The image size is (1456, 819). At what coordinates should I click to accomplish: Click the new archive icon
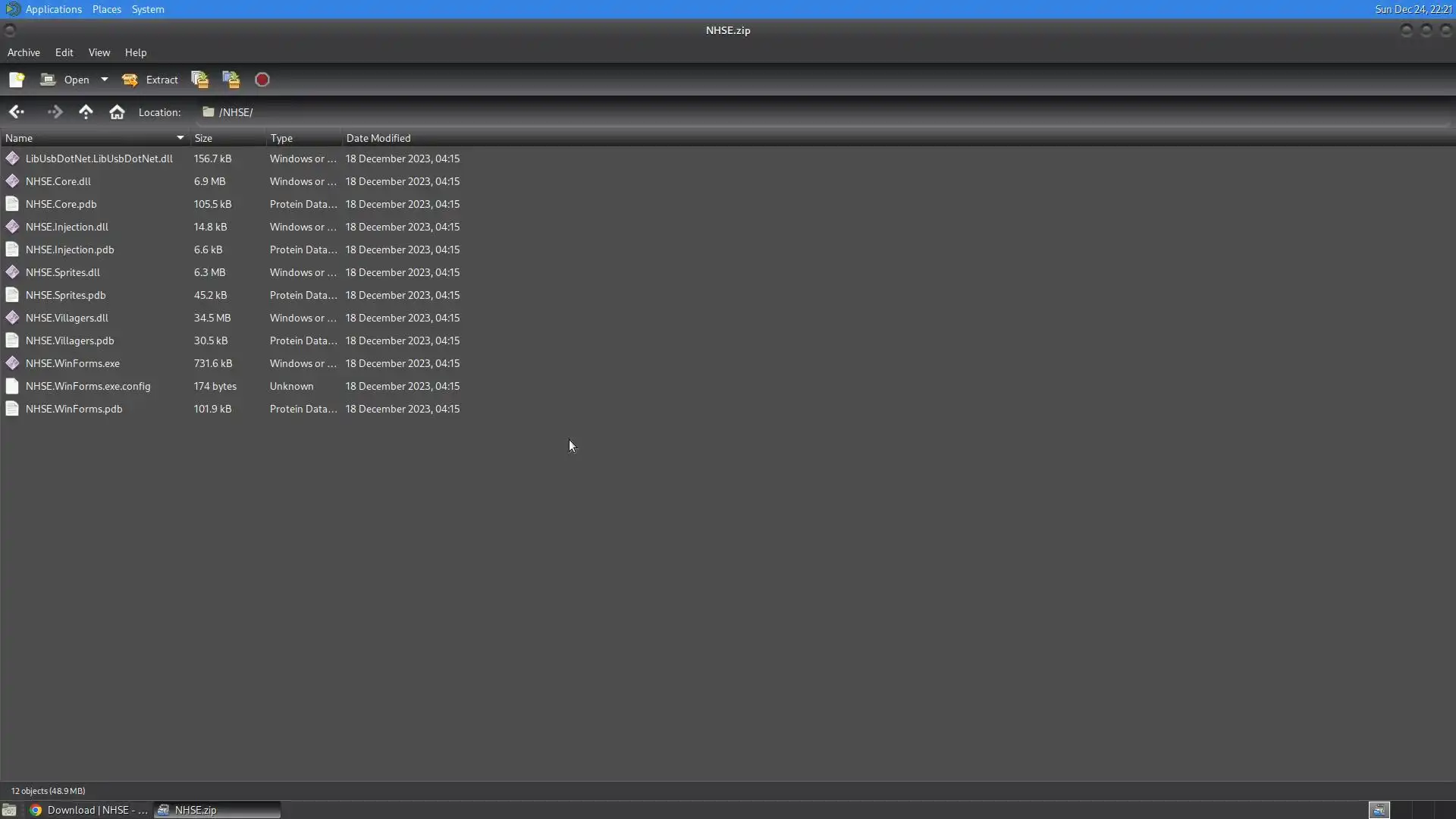pos(17,80)
